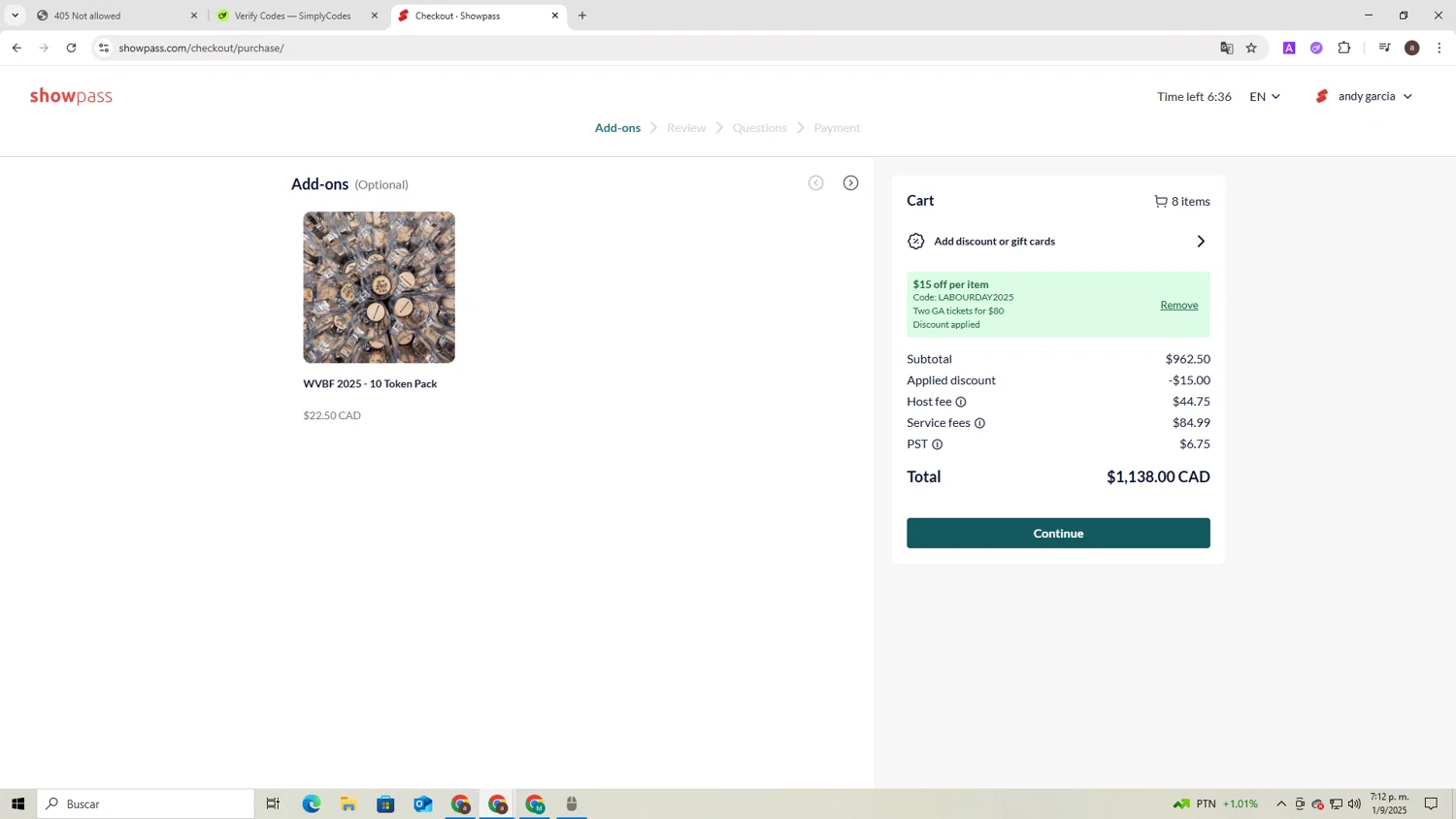Screen dimensions: 1456x819
Task: Click the address bar URL
Action: point(202,48)
